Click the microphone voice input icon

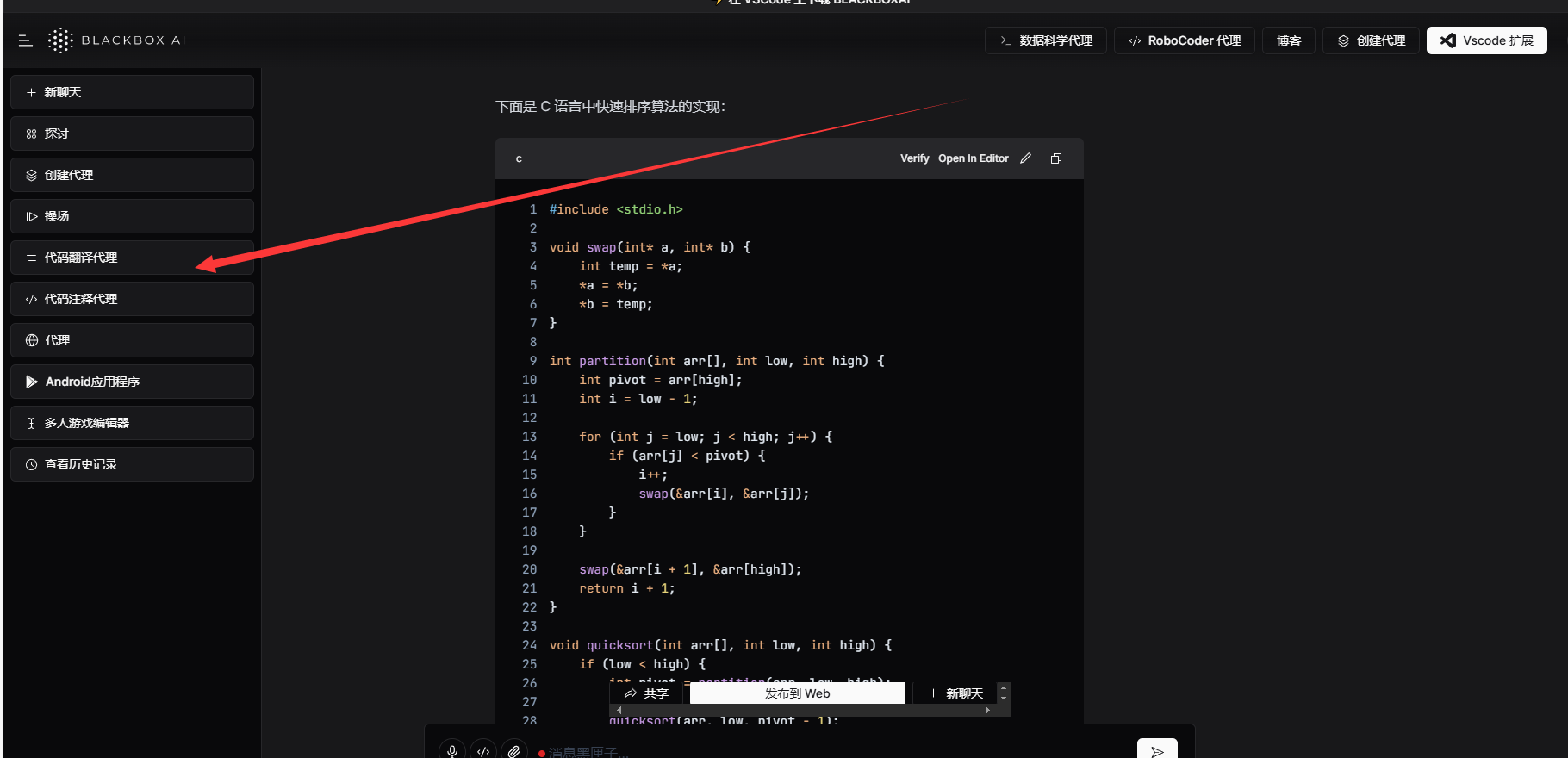pos(452,751)
